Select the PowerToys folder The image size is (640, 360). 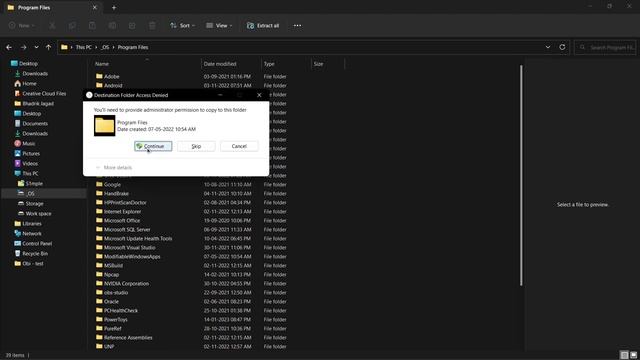(x=116, y=319)
